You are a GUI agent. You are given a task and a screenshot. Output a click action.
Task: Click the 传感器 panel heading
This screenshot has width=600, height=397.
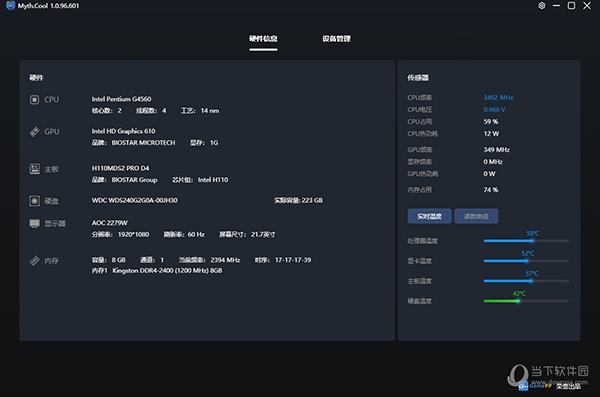(418, 78)
